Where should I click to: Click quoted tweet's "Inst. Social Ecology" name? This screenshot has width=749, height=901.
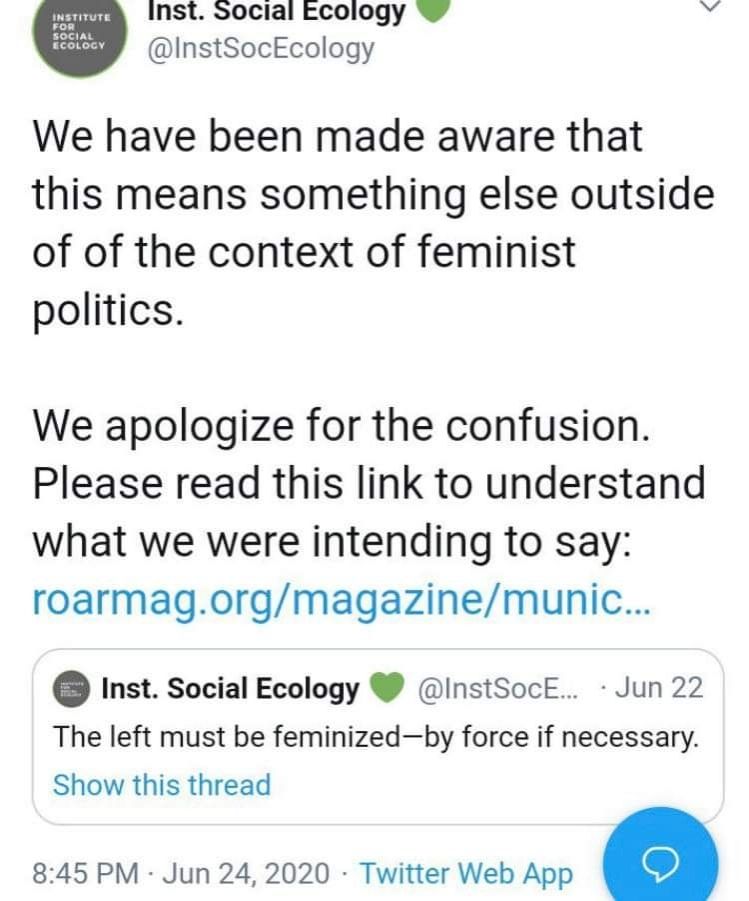pos(230,688)
